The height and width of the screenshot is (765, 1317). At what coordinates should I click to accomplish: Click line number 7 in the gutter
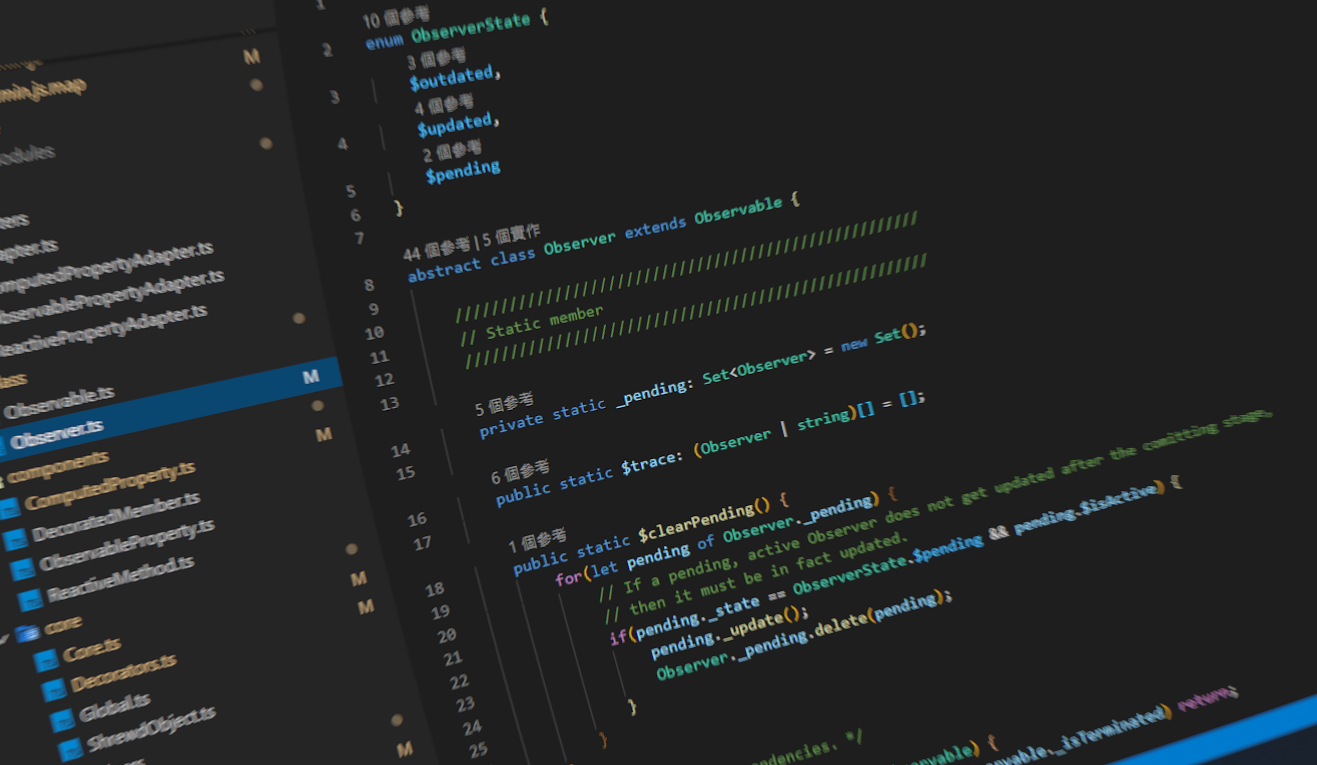click(x=359, y=239)
